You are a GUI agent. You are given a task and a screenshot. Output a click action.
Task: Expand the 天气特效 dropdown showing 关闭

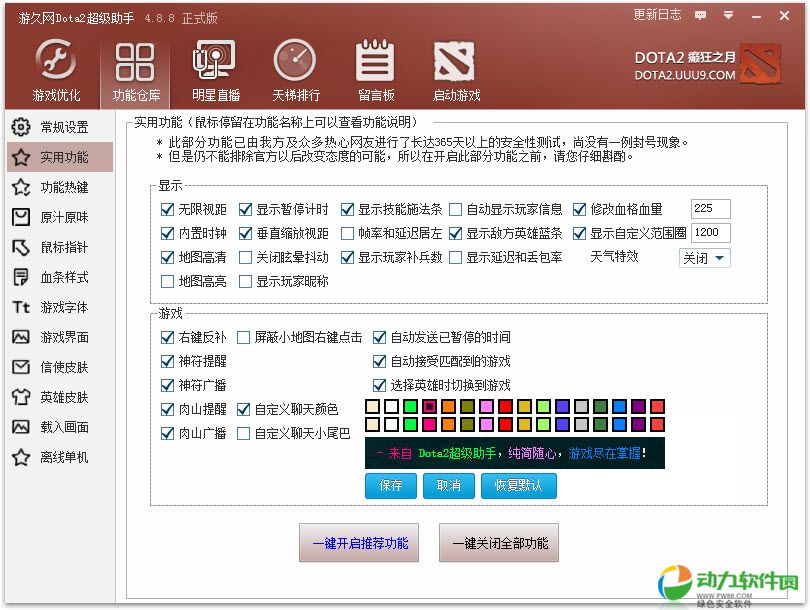pos(705,258)
